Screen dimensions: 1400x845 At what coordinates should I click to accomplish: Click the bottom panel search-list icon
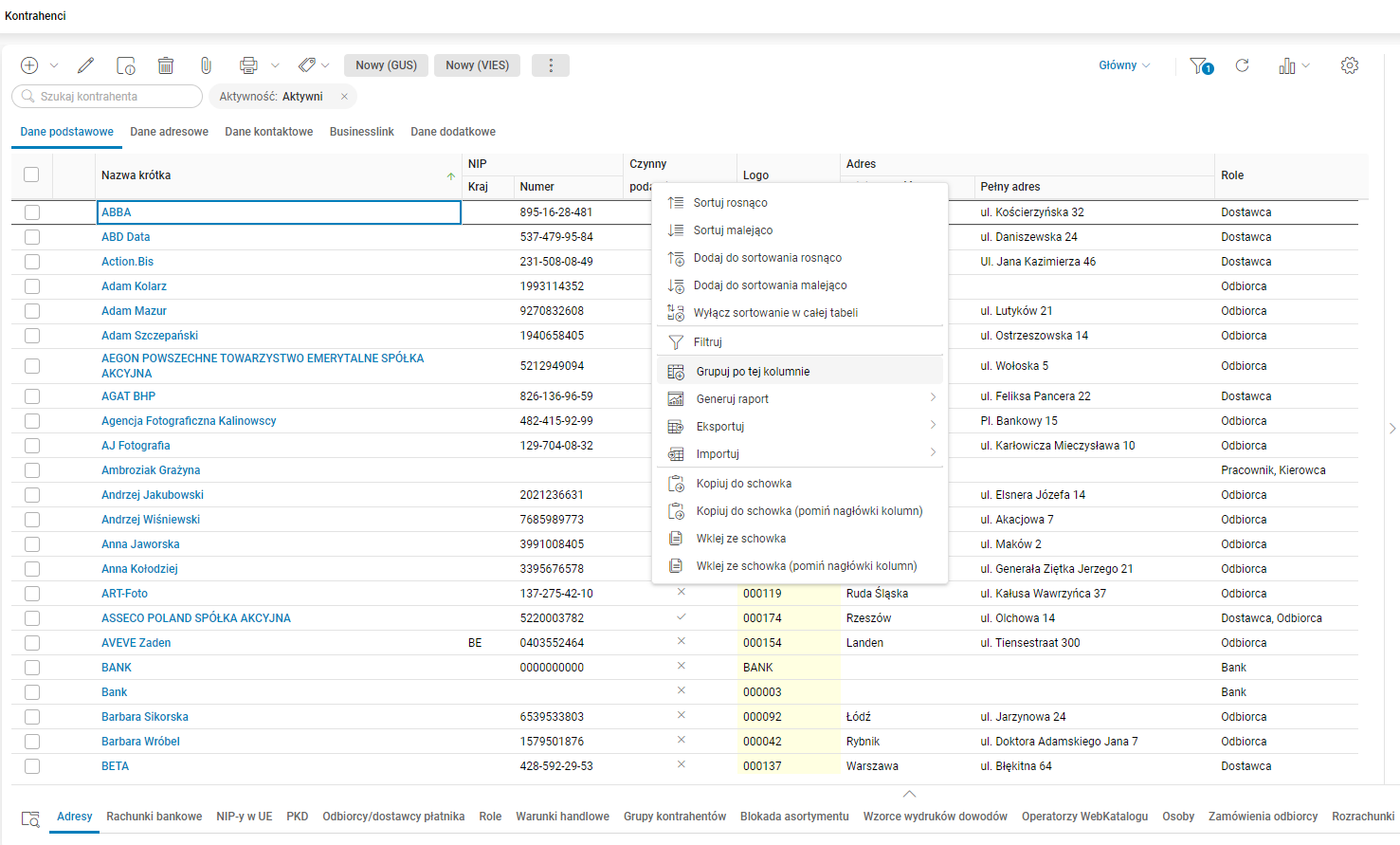tap(30, 818)
